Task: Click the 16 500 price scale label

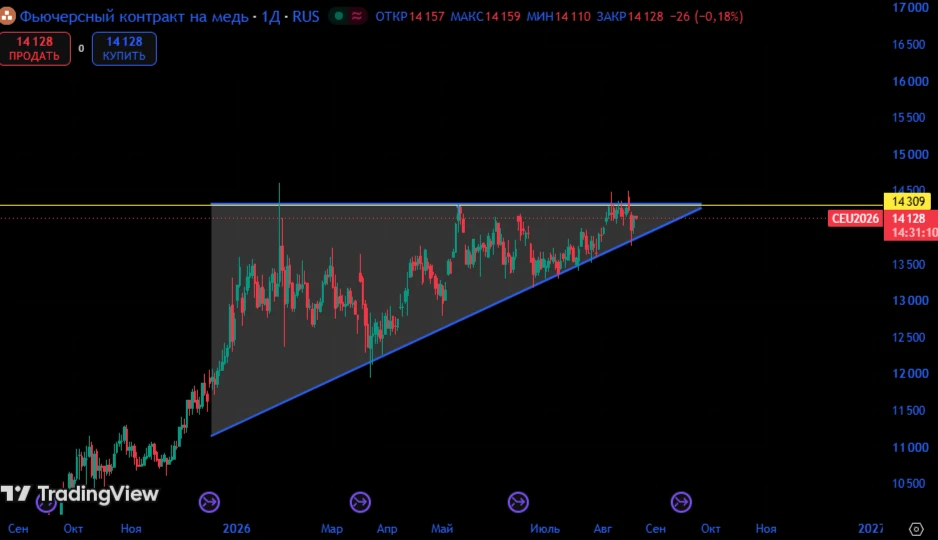Action: point(909,45)
